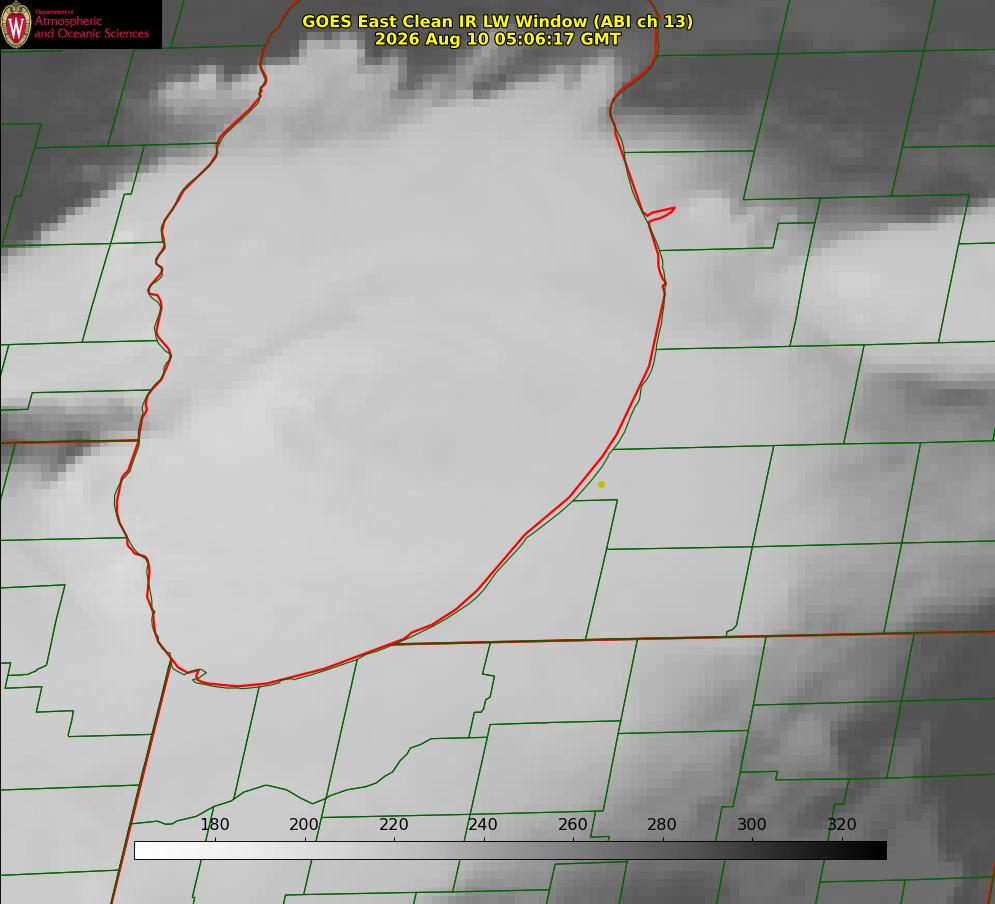Click the mid-gray middle of the colorbar

point(510,851)
